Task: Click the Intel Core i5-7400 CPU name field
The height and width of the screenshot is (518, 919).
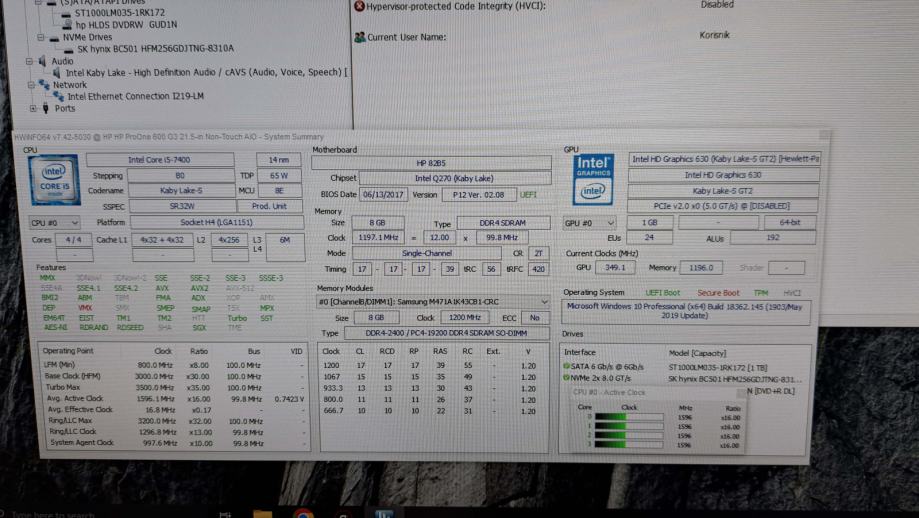Action: click(159, 159)
